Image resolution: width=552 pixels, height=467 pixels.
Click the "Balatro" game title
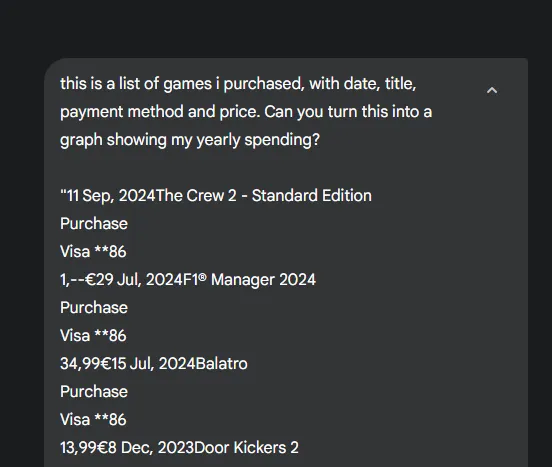click(221, 364)
